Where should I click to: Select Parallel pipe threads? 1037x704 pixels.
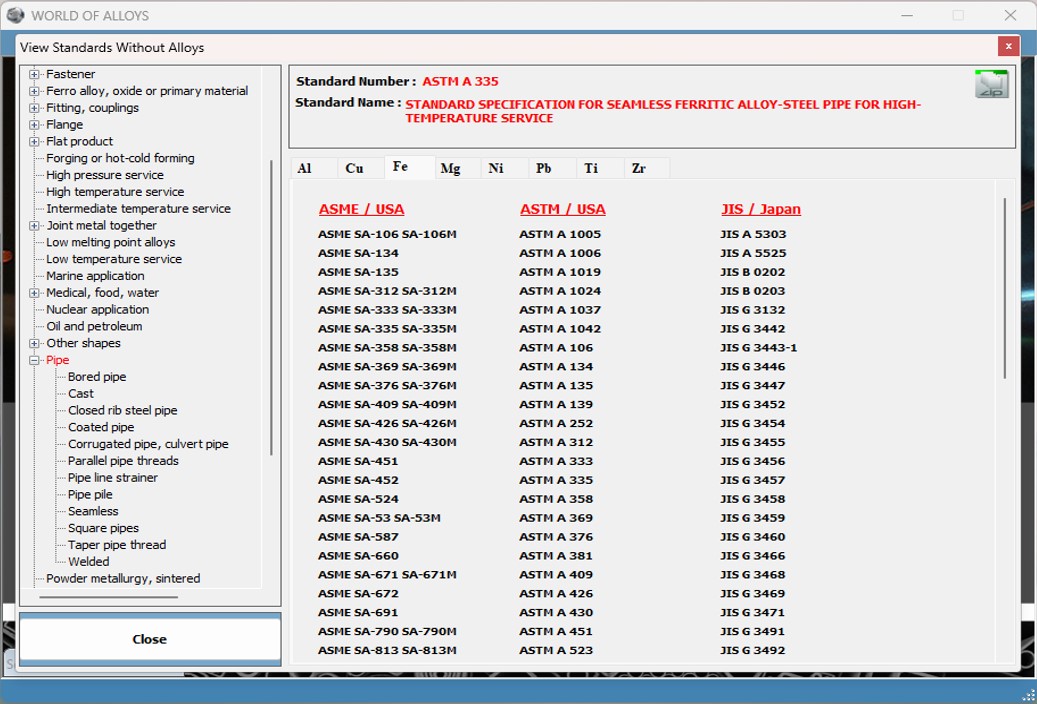[123, 461]
